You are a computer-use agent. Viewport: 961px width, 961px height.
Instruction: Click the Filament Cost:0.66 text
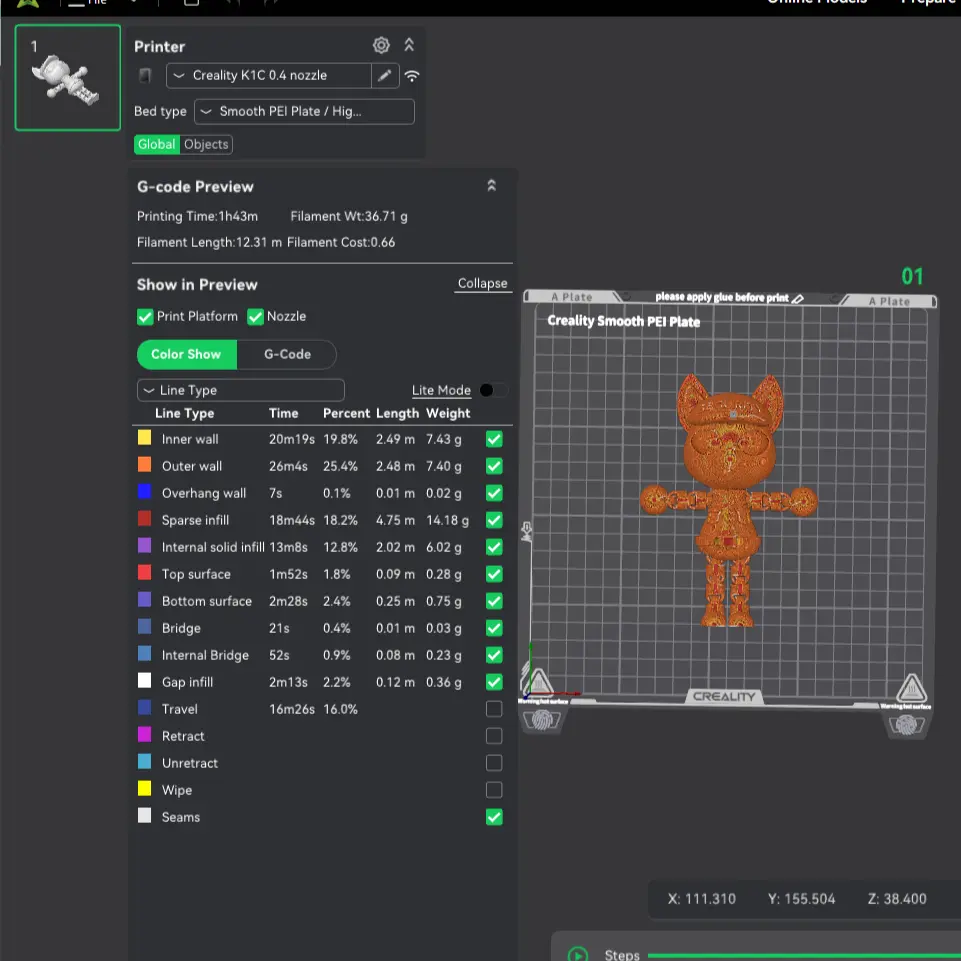coord(341,242)
